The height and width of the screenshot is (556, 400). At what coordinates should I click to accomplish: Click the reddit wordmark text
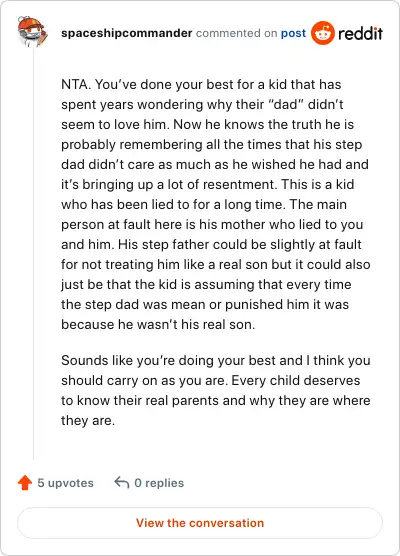coord(360,33)
